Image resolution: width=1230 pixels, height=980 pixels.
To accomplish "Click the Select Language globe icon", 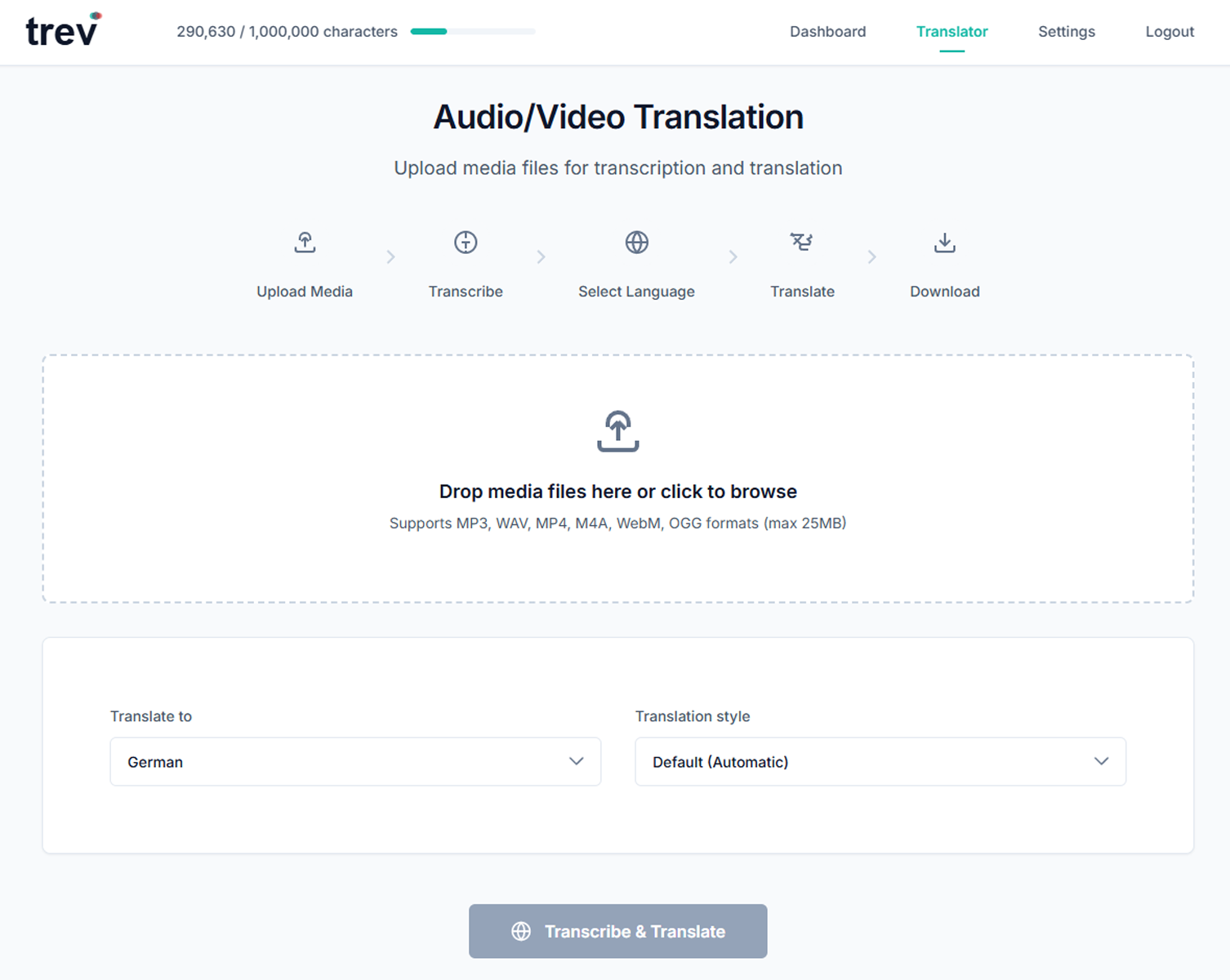I will pos(636,243).
